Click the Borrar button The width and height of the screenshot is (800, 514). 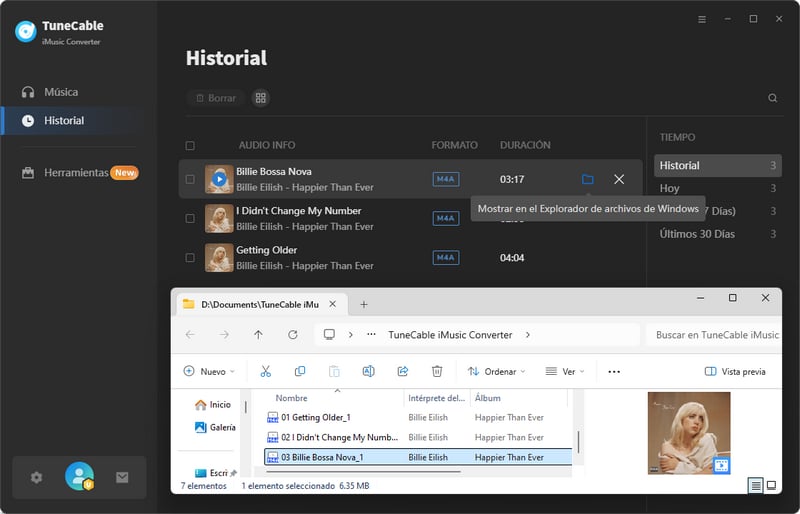coord(215,98)
